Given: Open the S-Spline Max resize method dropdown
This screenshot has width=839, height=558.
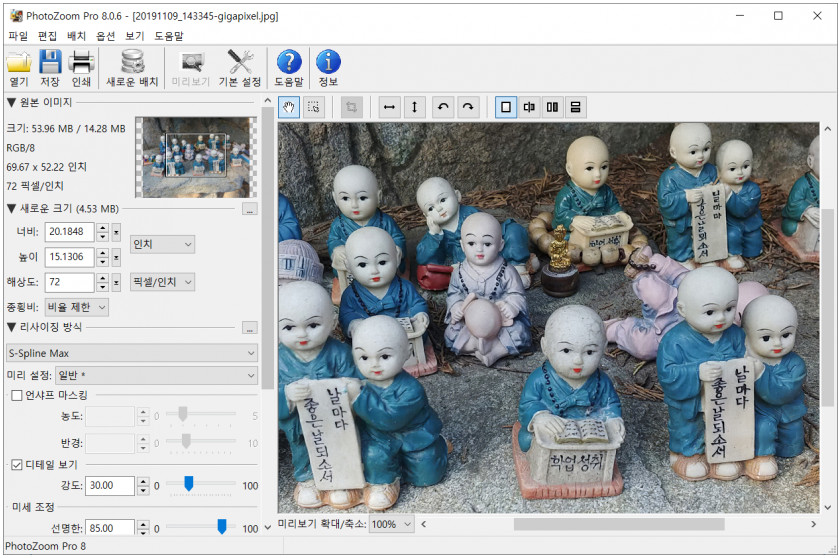Looking at the screenshot, I should pos(131,353).
